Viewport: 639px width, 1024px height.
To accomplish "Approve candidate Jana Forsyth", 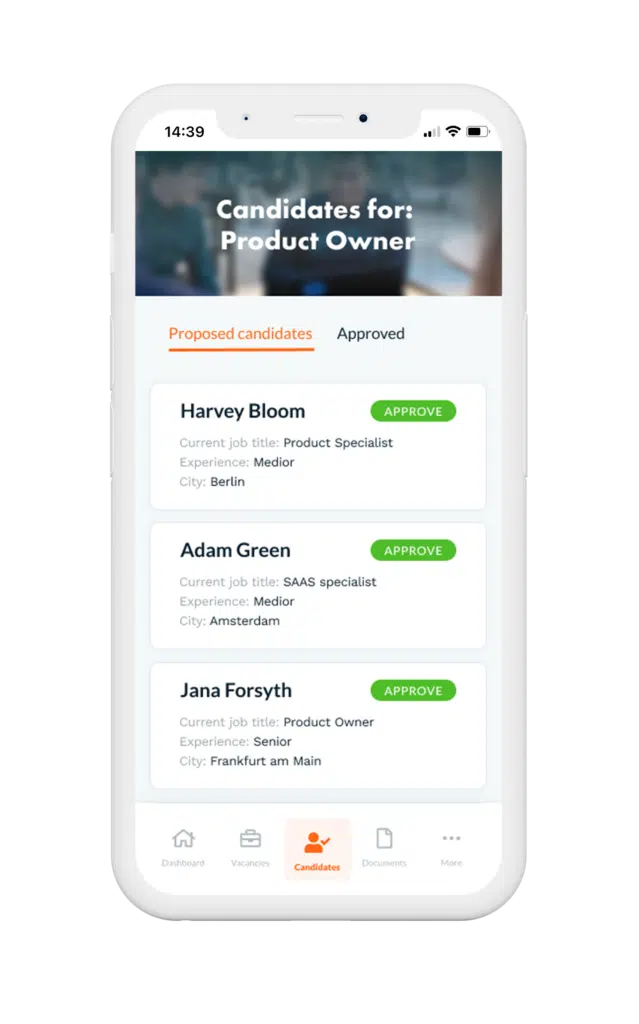I will coord(413,690).
